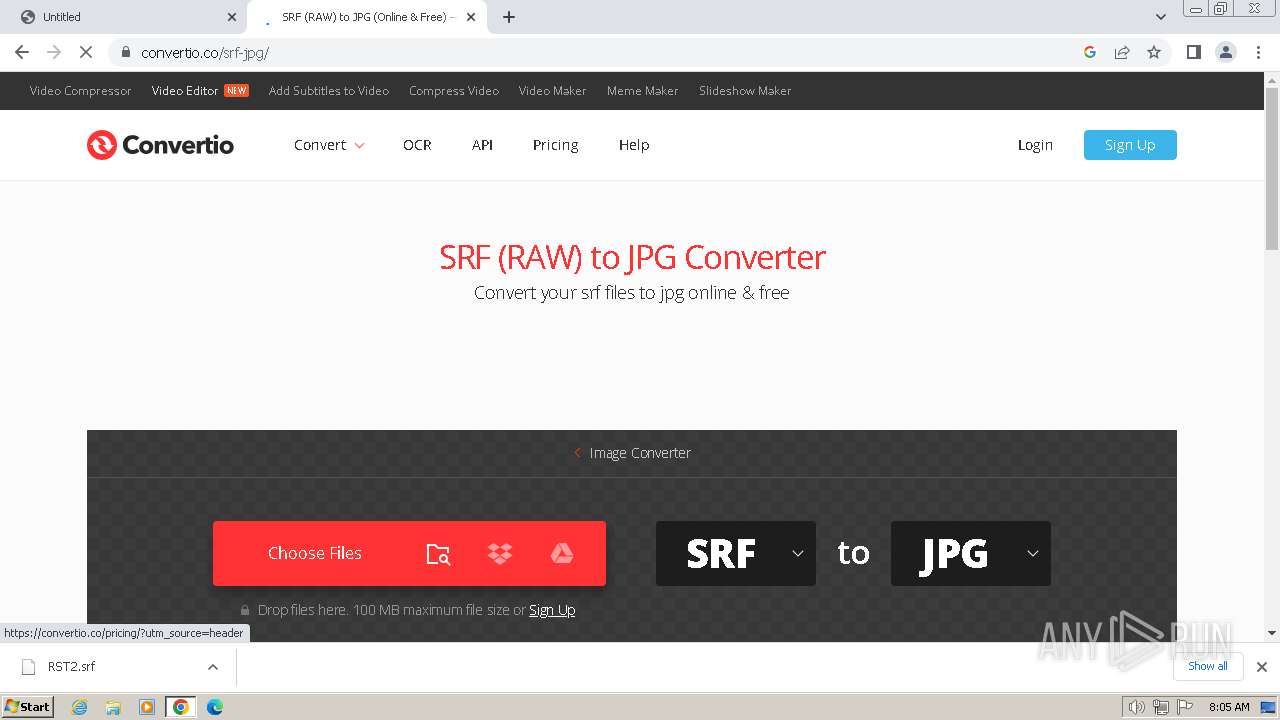Show all downloads
Screen dimensions: 1280x720
tap(1208, 666)
